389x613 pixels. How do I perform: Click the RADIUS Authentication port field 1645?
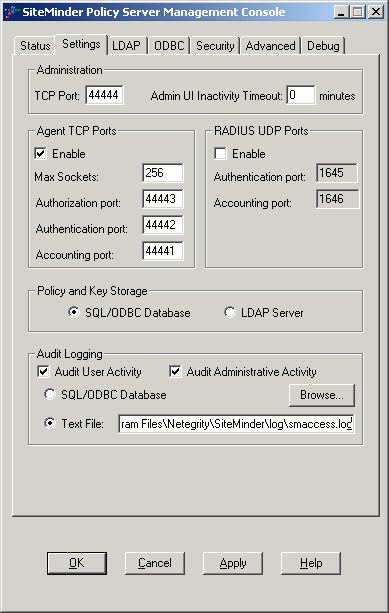[337, 173]
